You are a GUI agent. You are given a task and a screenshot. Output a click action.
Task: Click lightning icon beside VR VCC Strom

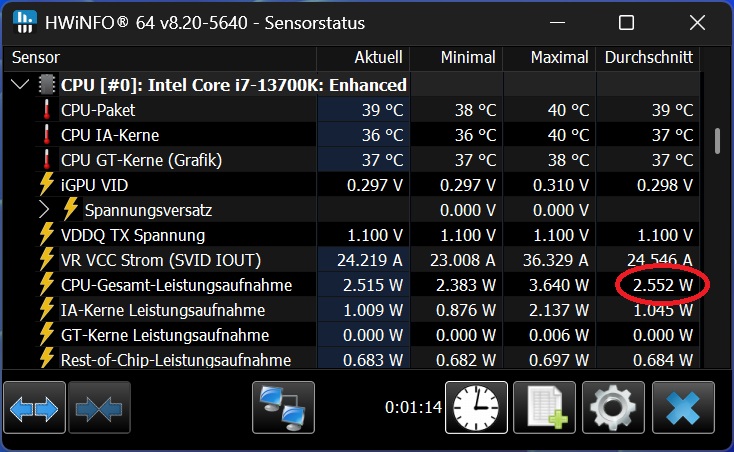[x=46, y=259]
